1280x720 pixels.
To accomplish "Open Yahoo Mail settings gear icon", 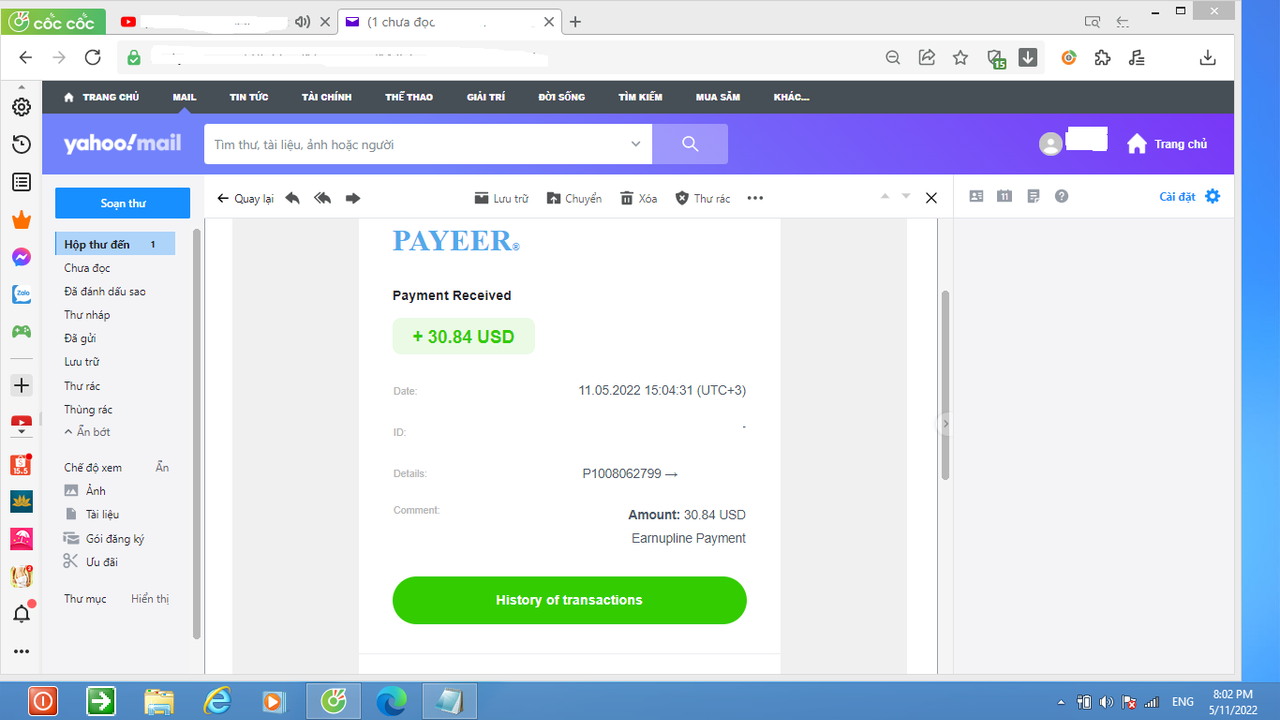I will (x=1213, y=196).
